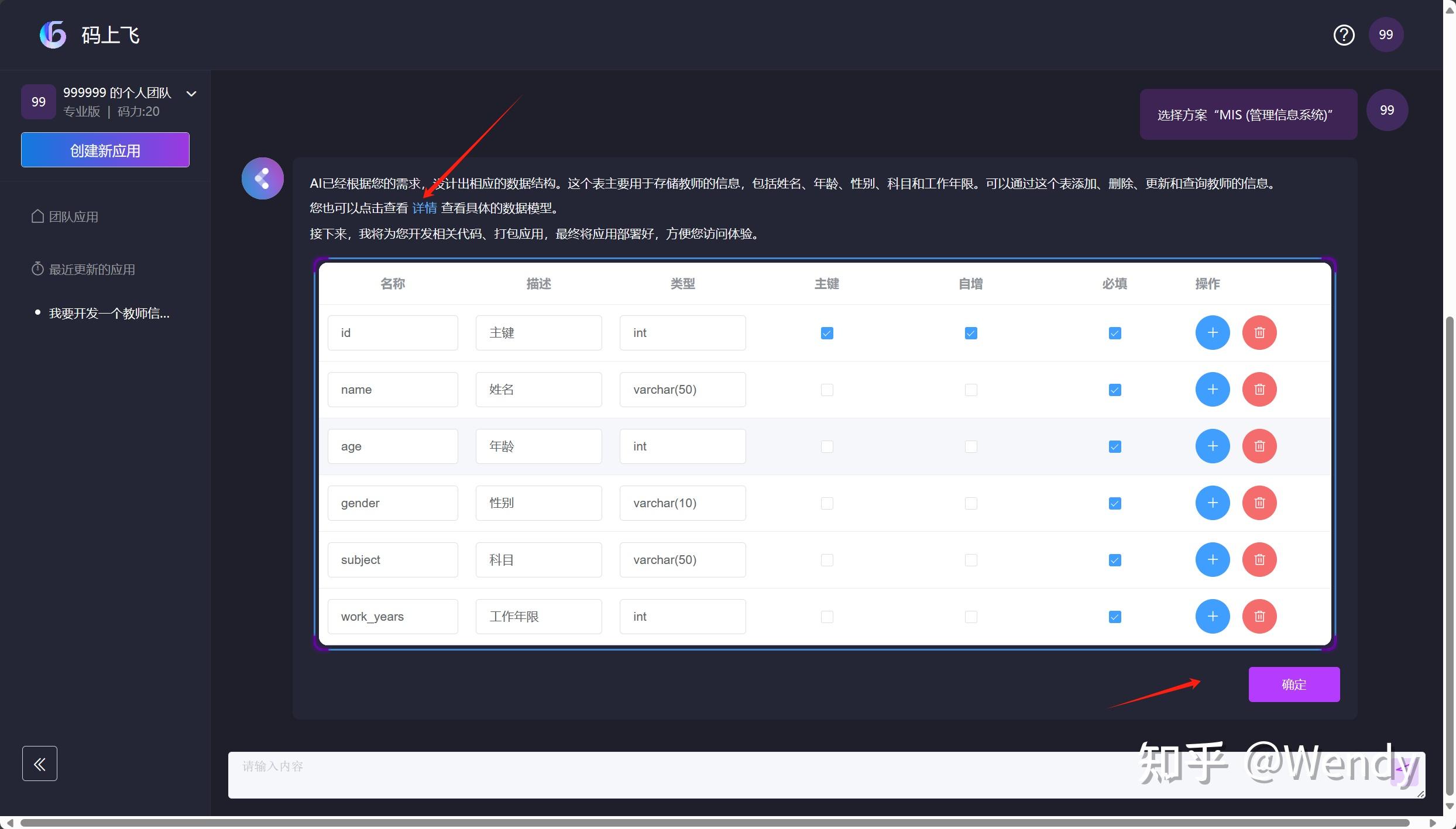Collapse the sidebar with the double-chevron button
This screenshot has height=829, width=1456.
39,763
